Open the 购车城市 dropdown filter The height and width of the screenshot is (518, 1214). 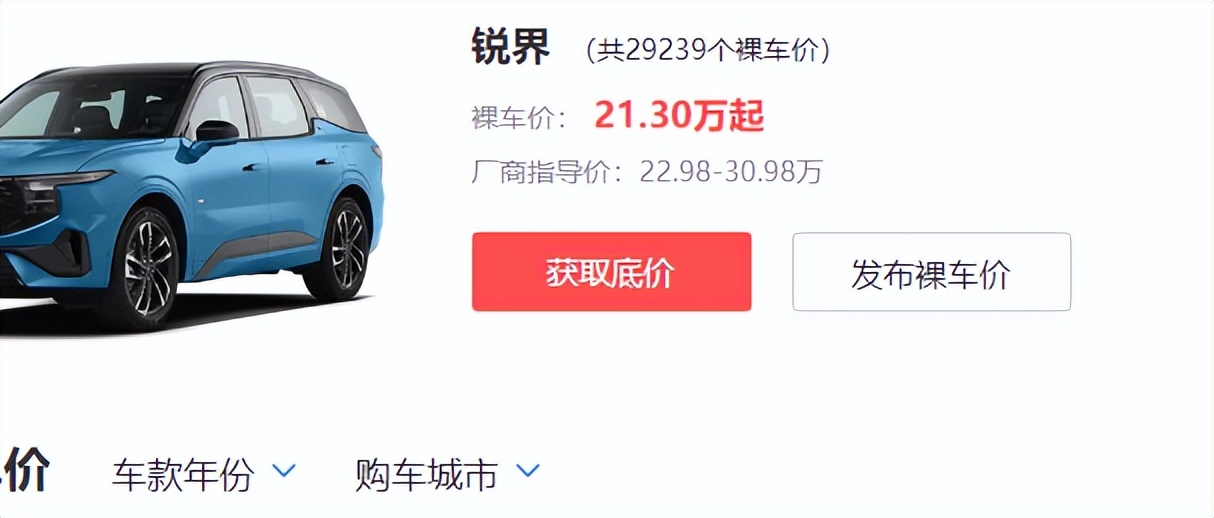pos(447,474)
